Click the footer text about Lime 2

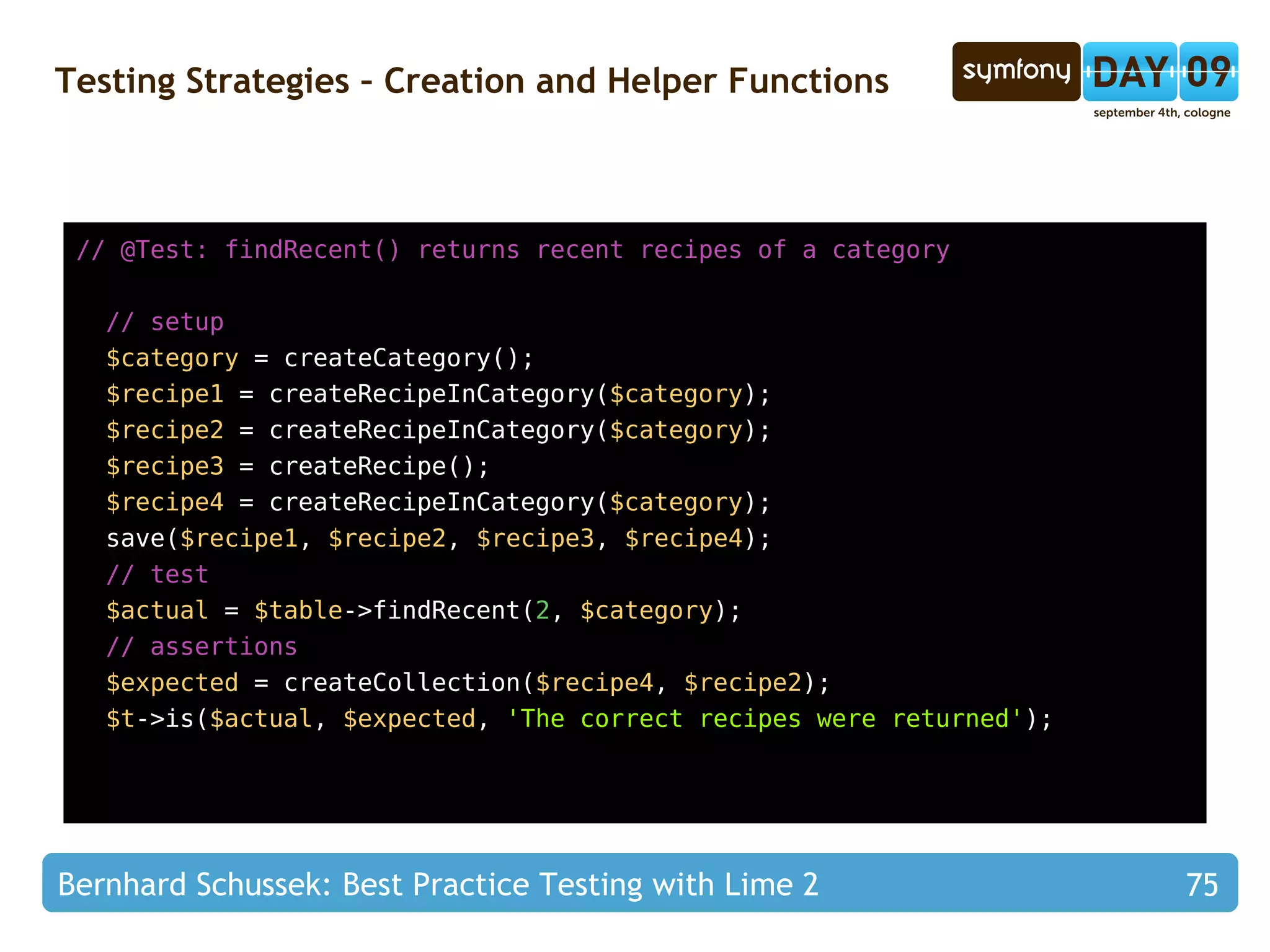[x=438, y=884]
